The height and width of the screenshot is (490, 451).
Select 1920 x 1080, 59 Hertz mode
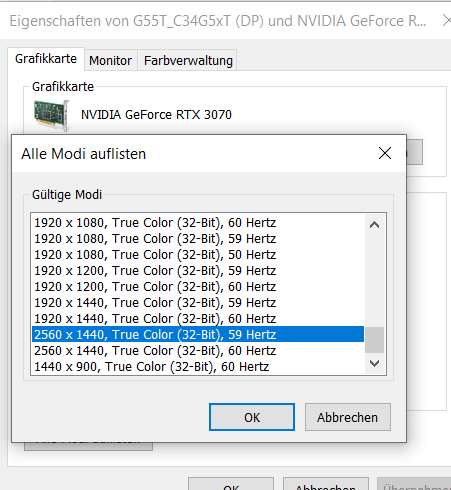[198, 239]
